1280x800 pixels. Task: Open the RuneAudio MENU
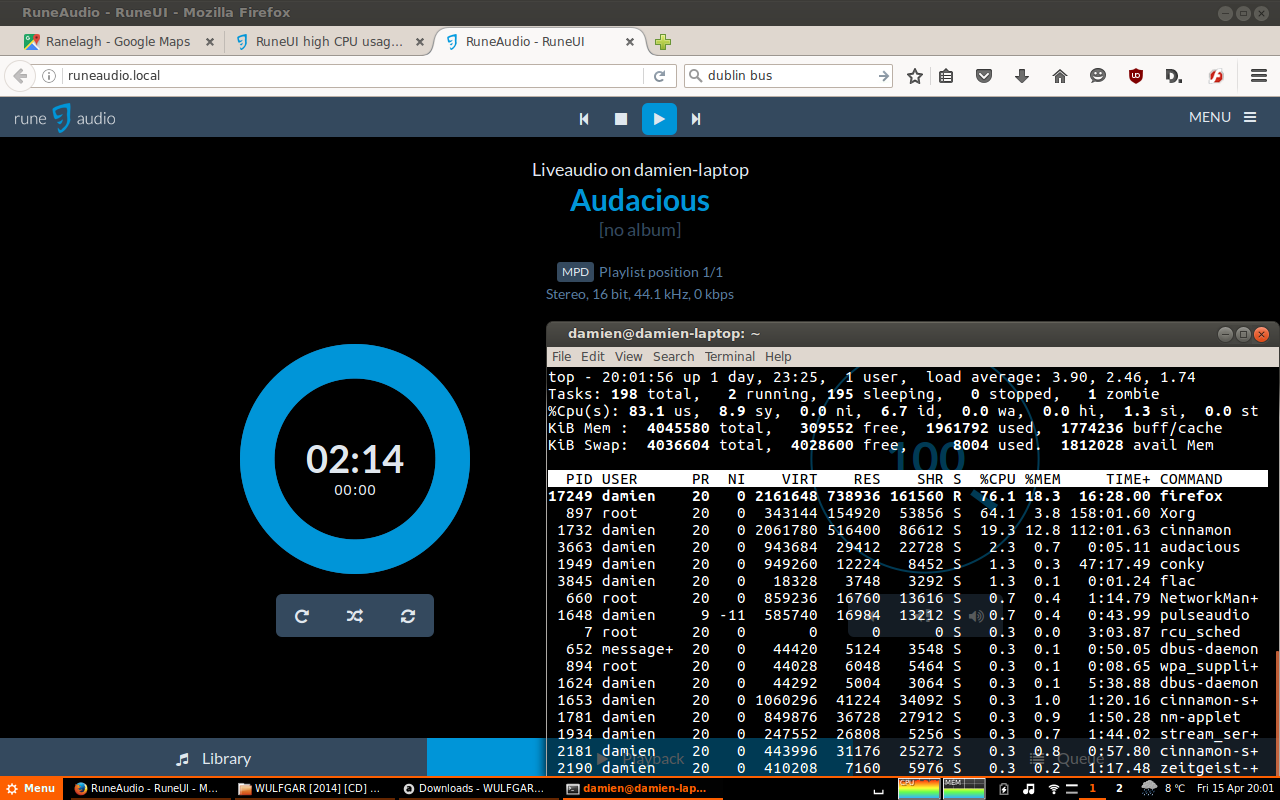(1222, 117)
